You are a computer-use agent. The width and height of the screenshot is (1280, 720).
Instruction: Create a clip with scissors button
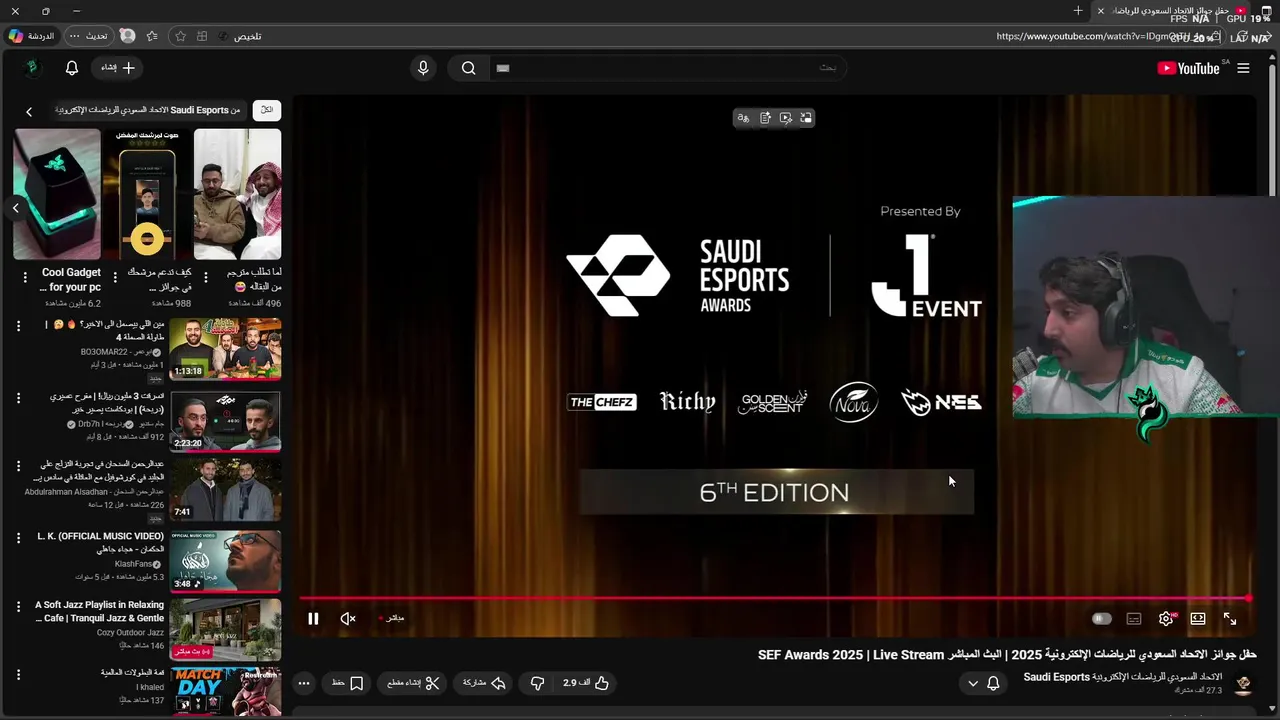414,683
